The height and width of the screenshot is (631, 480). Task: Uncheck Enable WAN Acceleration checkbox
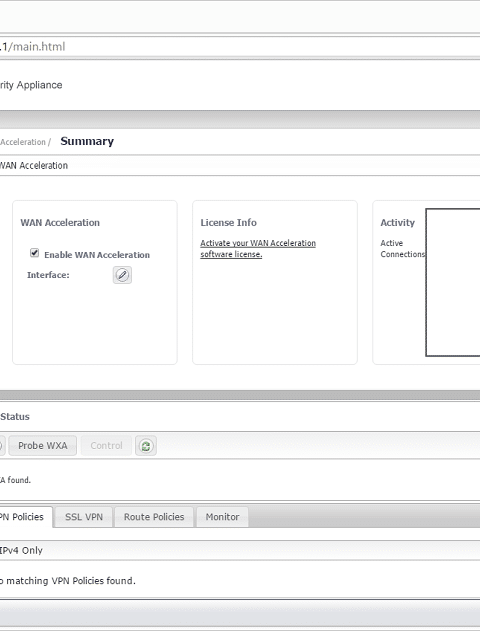click(35, 253)
